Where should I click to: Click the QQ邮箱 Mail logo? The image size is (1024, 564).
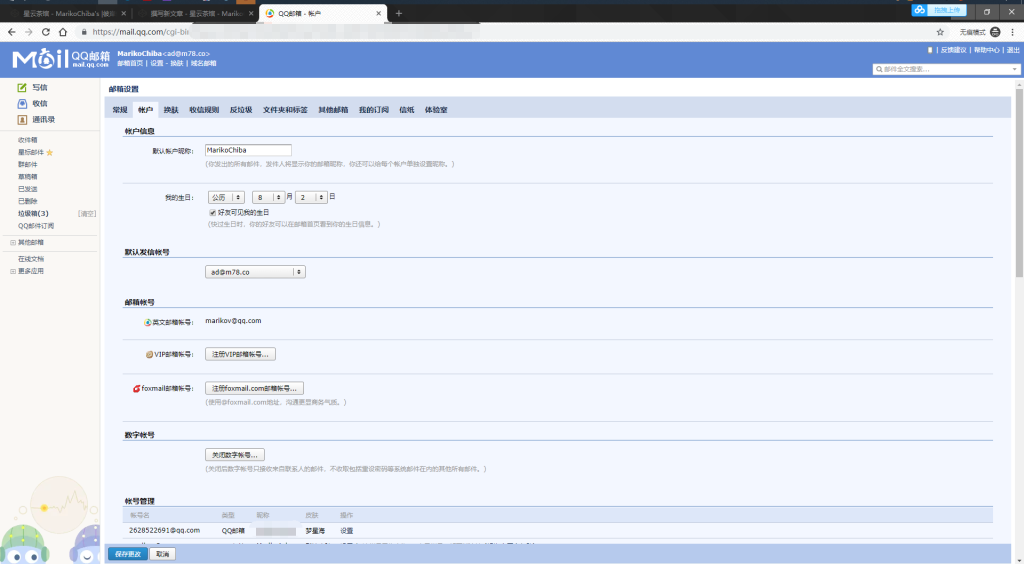tap(61, 58)
